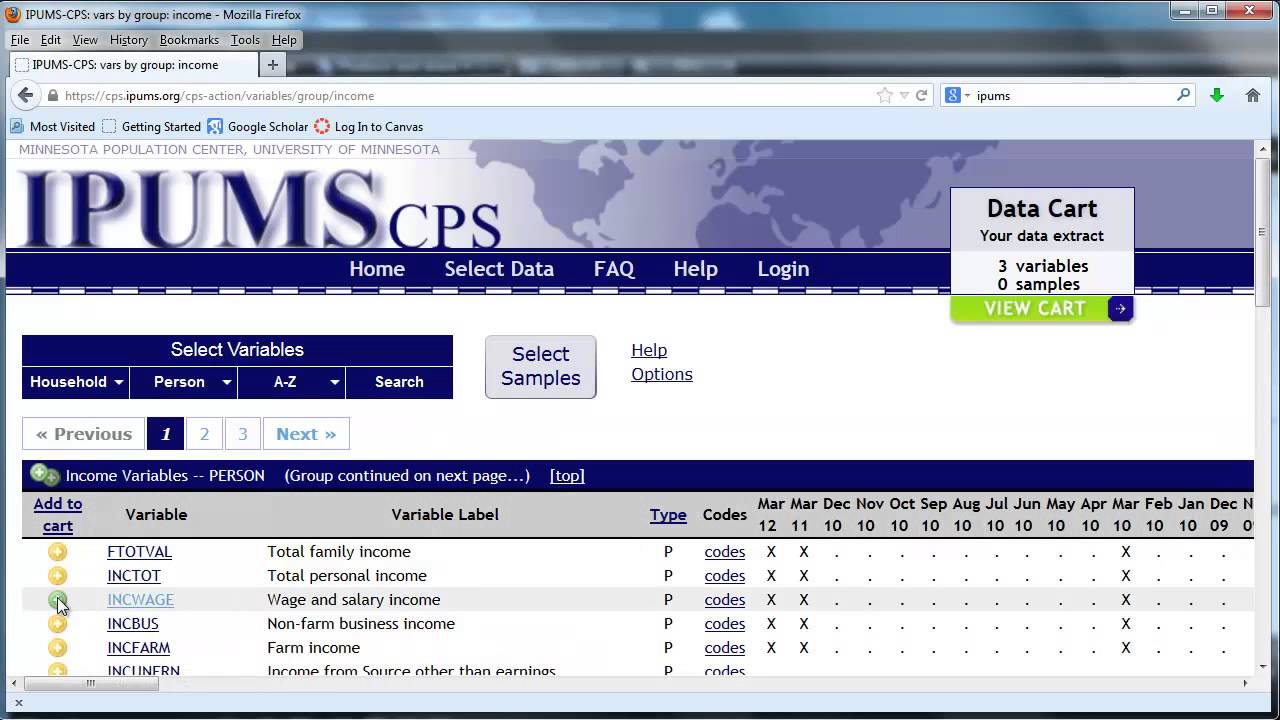
Task: Open INCBUS variable link
Action: (x=133, y=624)
